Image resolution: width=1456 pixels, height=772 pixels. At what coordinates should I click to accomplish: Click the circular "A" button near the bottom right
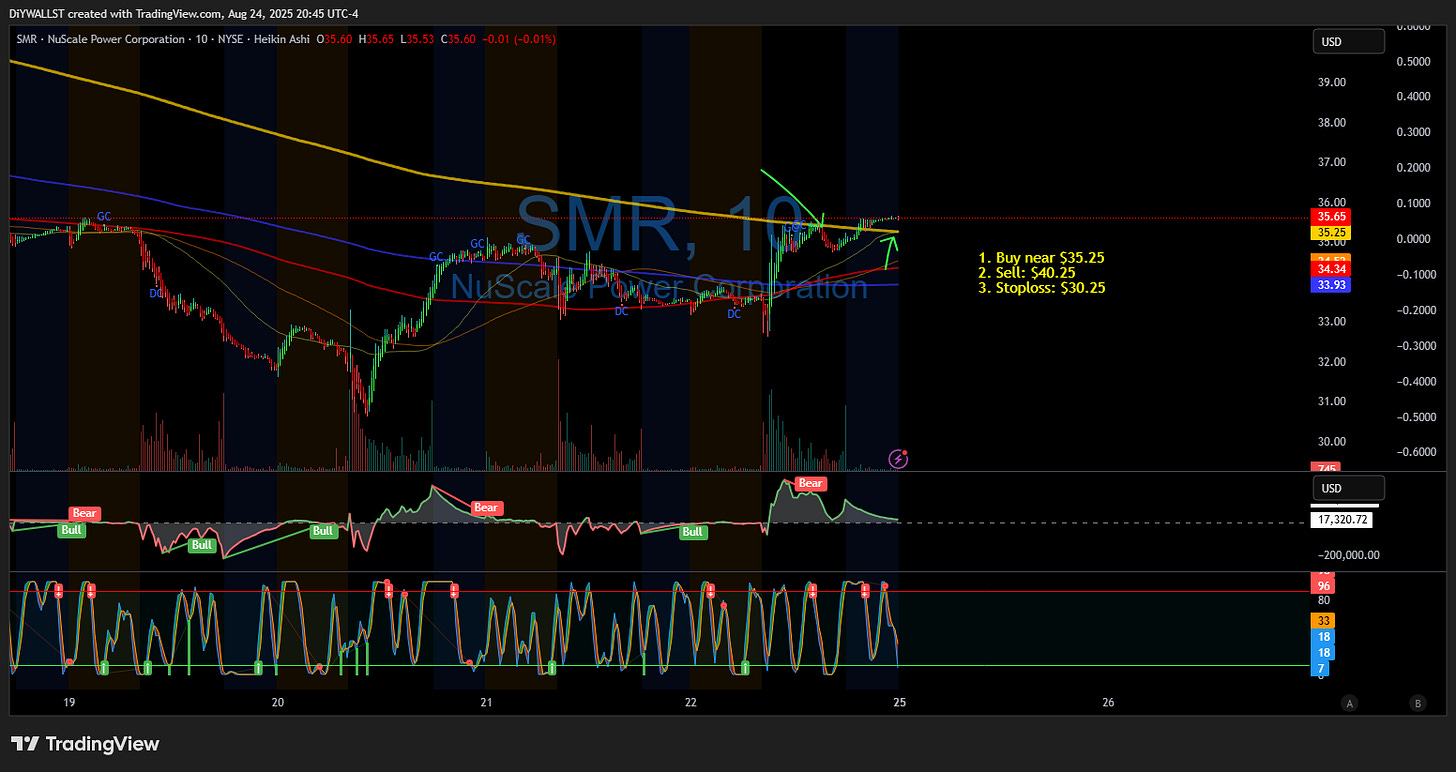[x=1350, y=703]
